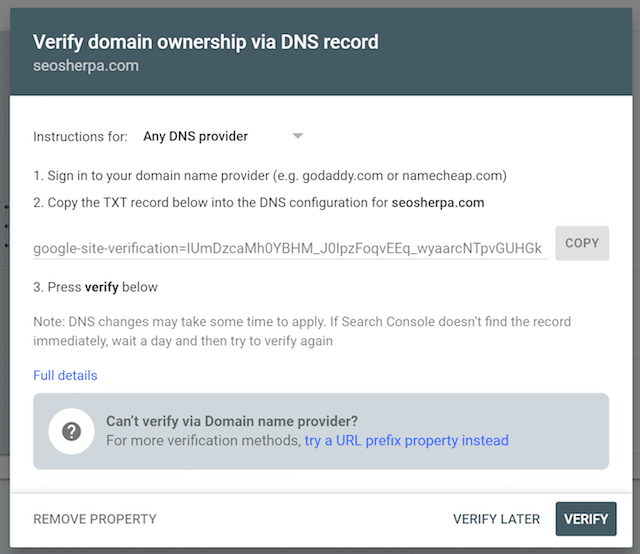The image size is (640, 554).
Task: Select the "Any DNS provider" combo box text
Action: pyautogui.click(x=196, y=136)
